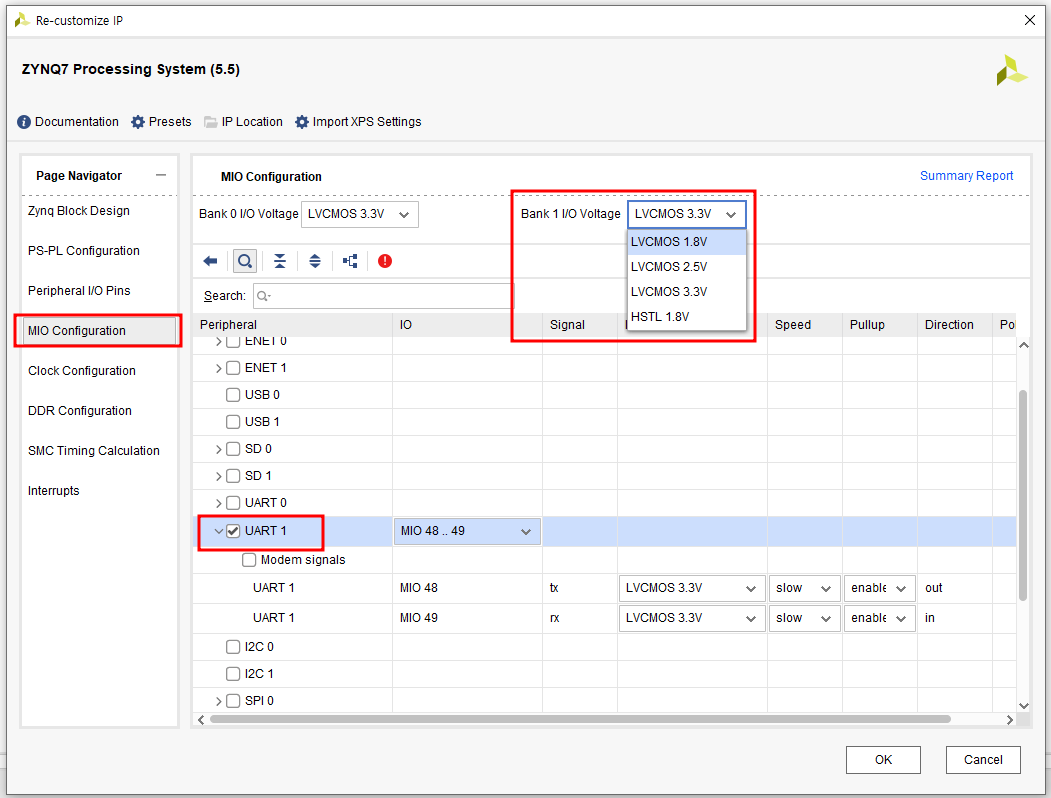Click the red error indicator icon
The width and height of the screenshot is (1051, 798).
385,261
